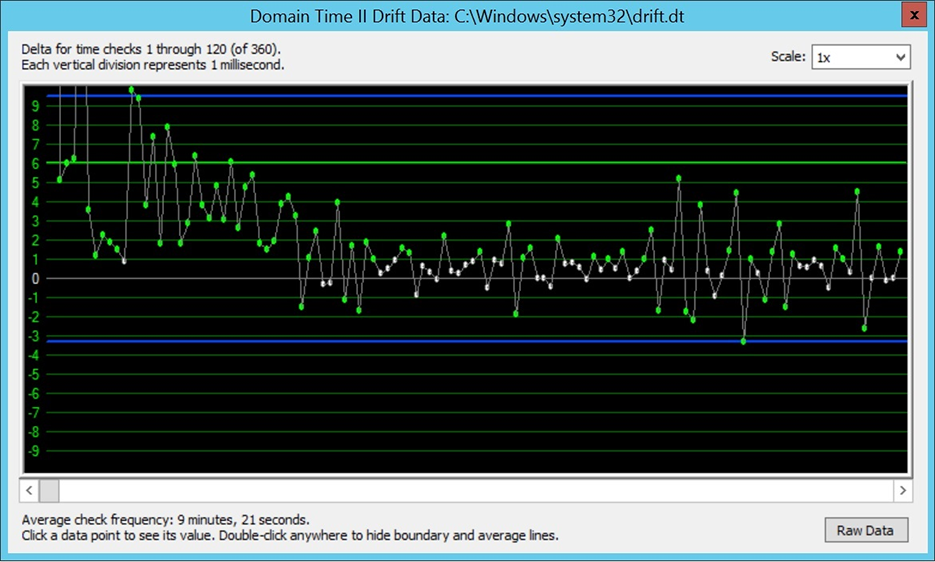Click the 'Scale:' label
Image resolution: width=935 pixels, height=562 pixels.
tap(788, 57)
